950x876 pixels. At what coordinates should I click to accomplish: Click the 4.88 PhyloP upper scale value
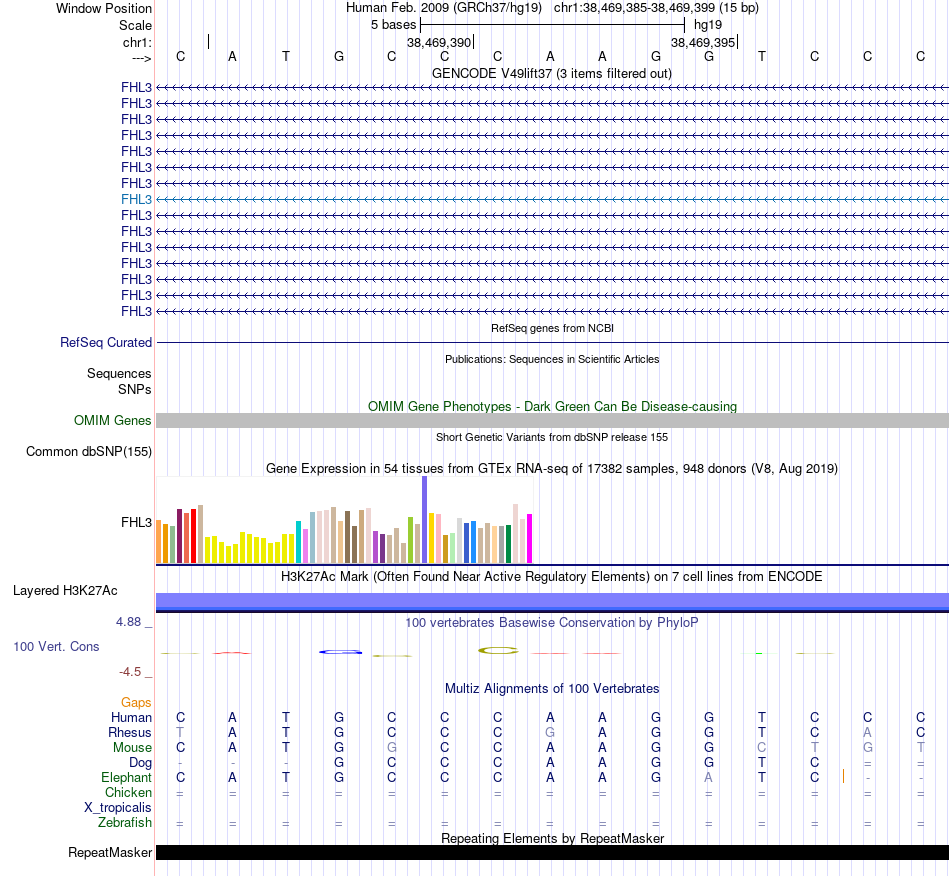click(x=128, y=622)
